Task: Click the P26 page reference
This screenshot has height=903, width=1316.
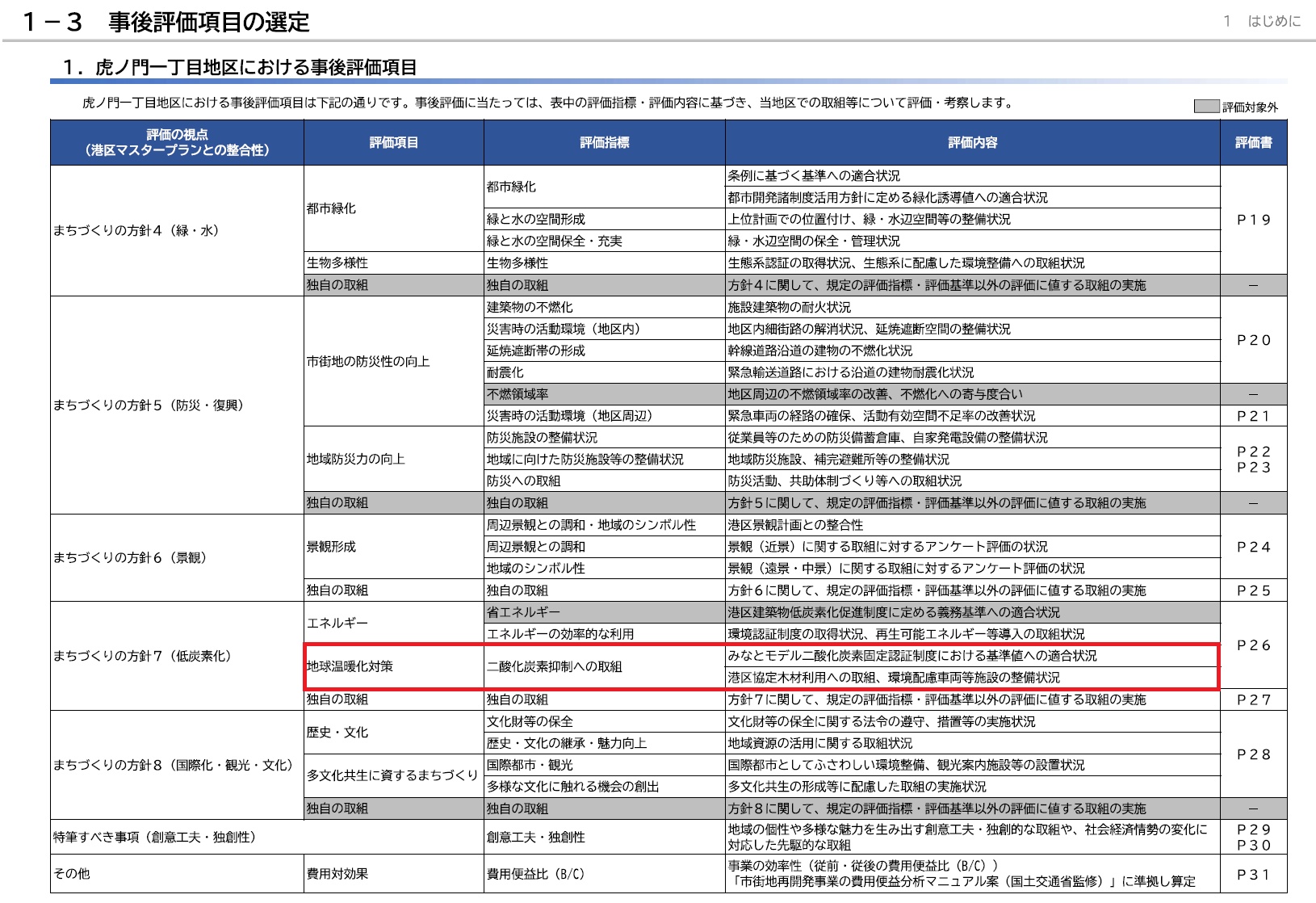Action: click(1254, 645)
